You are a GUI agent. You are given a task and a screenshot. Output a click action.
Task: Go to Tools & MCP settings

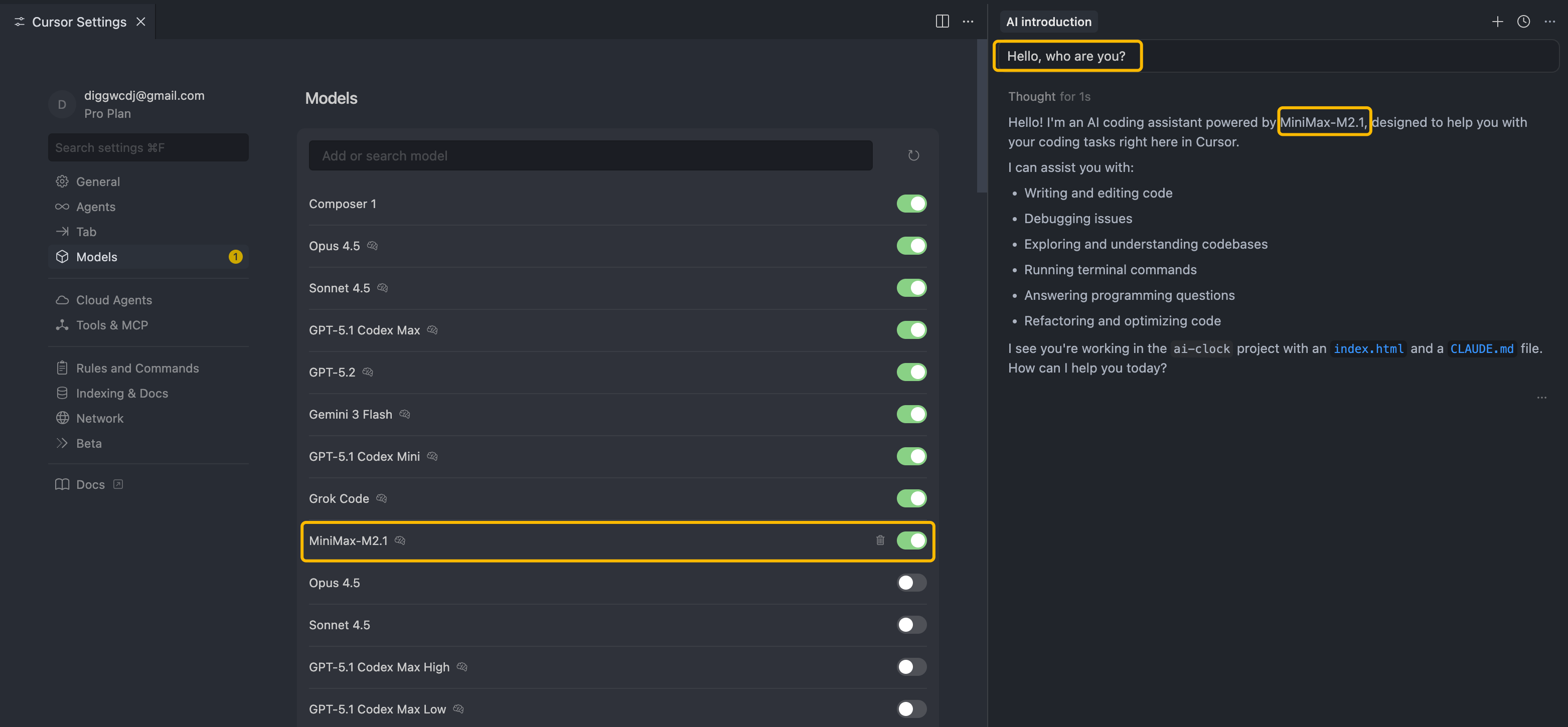[x=111, y=325]
